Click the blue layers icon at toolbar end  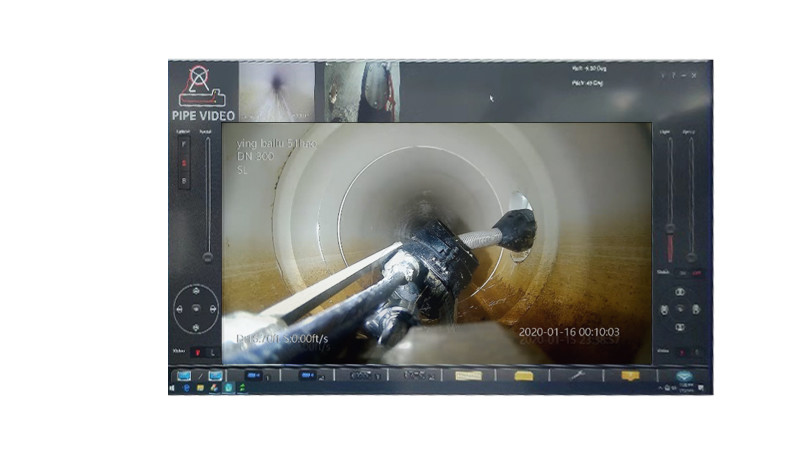click(684, 376)
